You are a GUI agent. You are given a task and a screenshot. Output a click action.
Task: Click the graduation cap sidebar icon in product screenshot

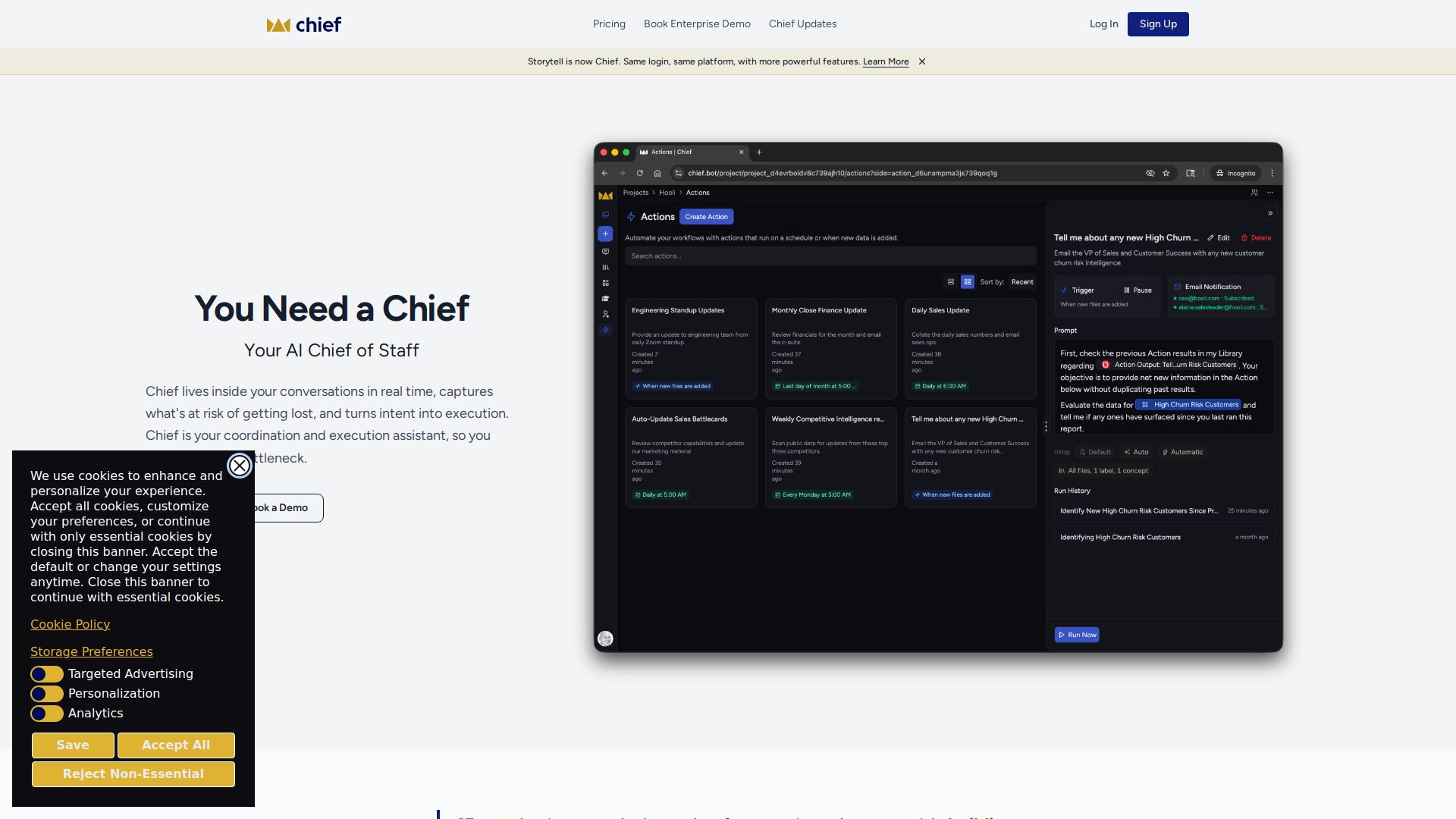click(605, 299)
